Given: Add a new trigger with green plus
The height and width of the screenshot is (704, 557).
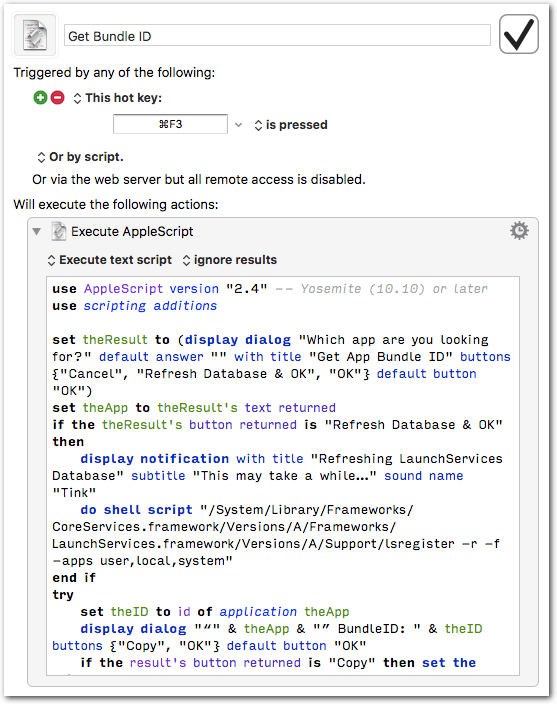Looking at the screenshot, I should (x=40, y=97).
